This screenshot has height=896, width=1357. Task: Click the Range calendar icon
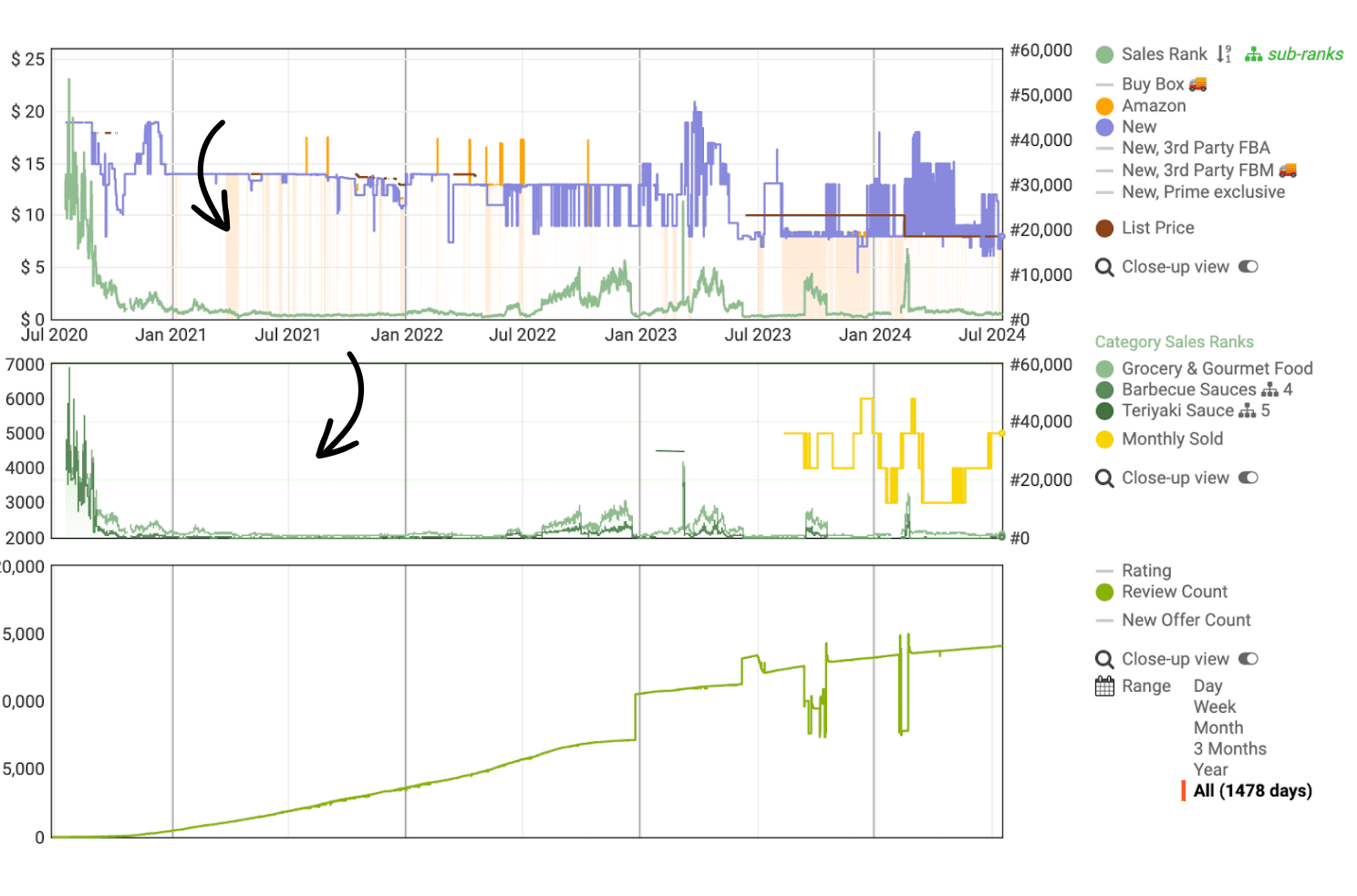point(1104,686)
